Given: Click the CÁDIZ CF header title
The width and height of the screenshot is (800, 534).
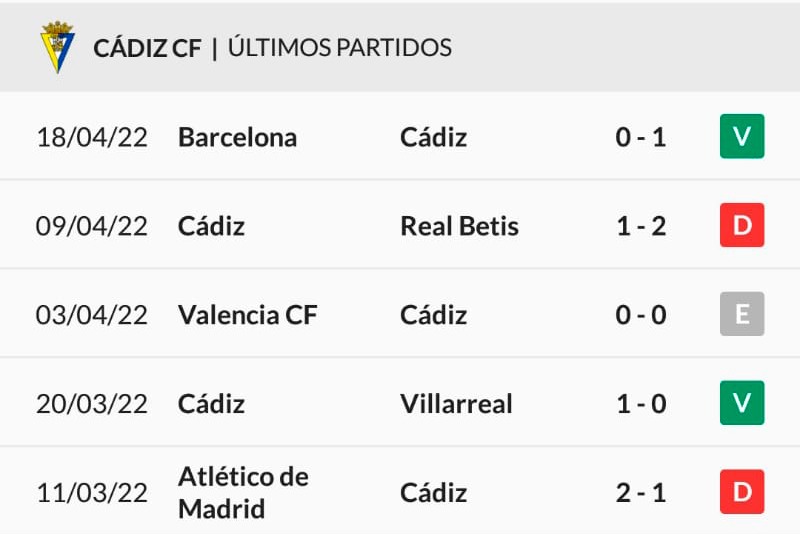Looking at the screenshot, I should [x=147, y=47].
